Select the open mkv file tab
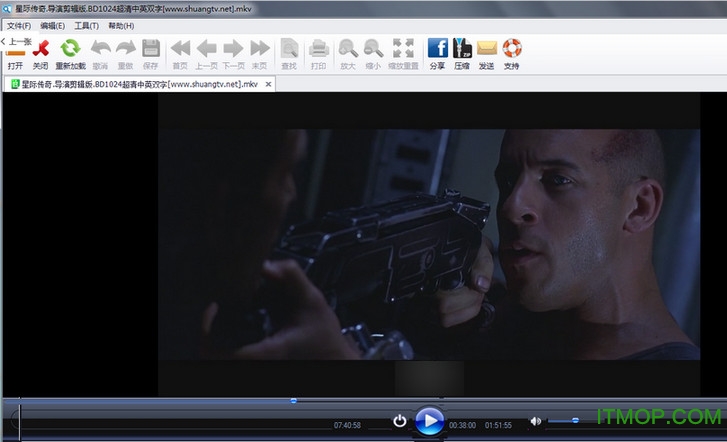This screenshot has height=442, width=727. (x=140, y=84)
